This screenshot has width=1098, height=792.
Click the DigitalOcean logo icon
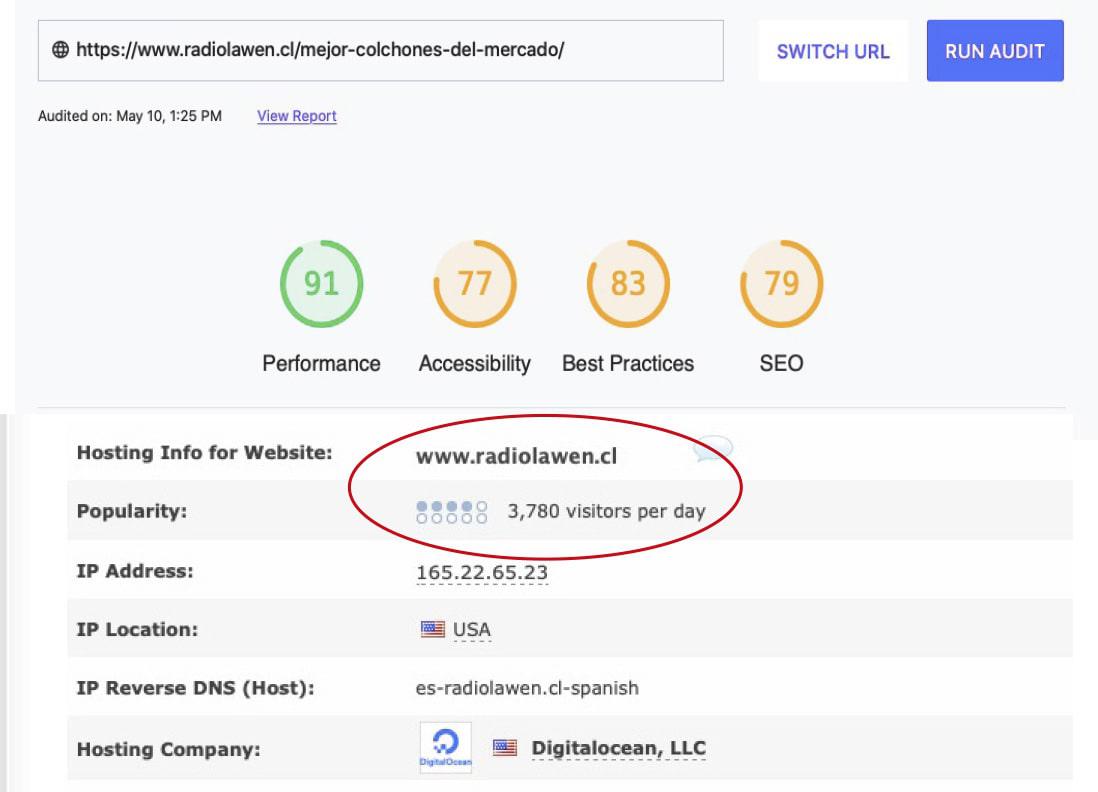coord(445,748)
